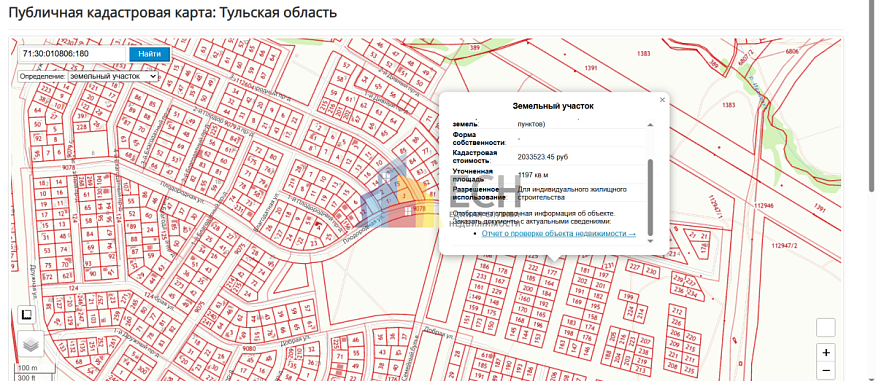This screenshot has height=381, width=876.
Task: Click the 100 m scale bar label
Action: pyautogui.click(x=27, y=368)
